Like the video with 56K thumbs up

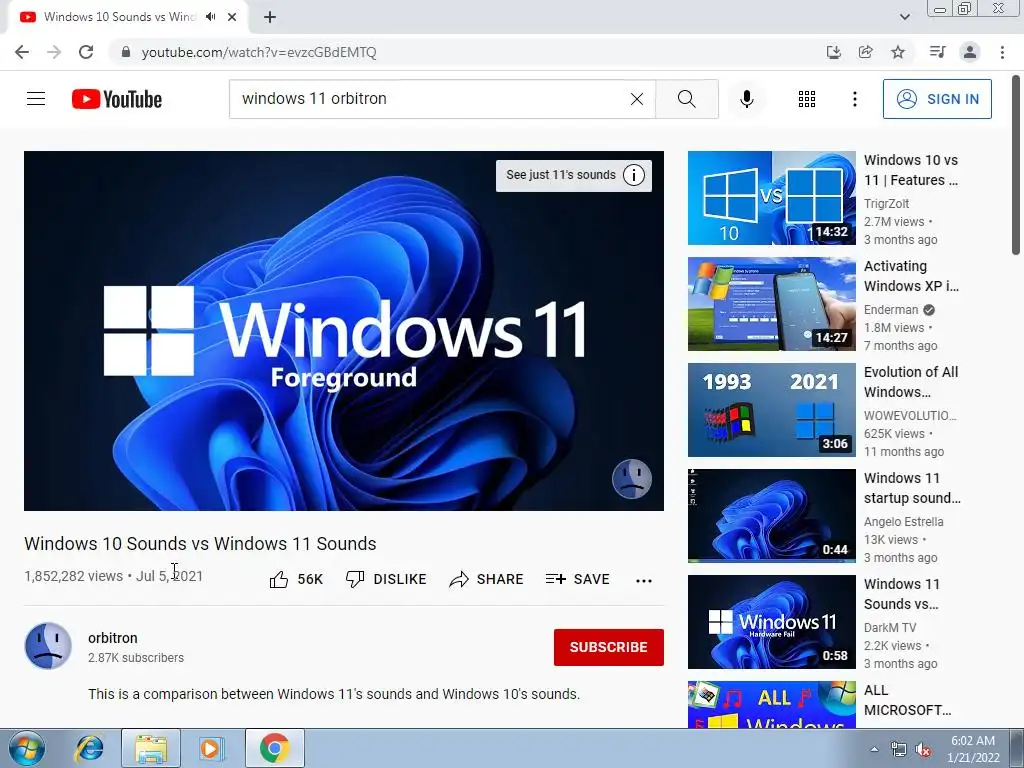point(296,579)
